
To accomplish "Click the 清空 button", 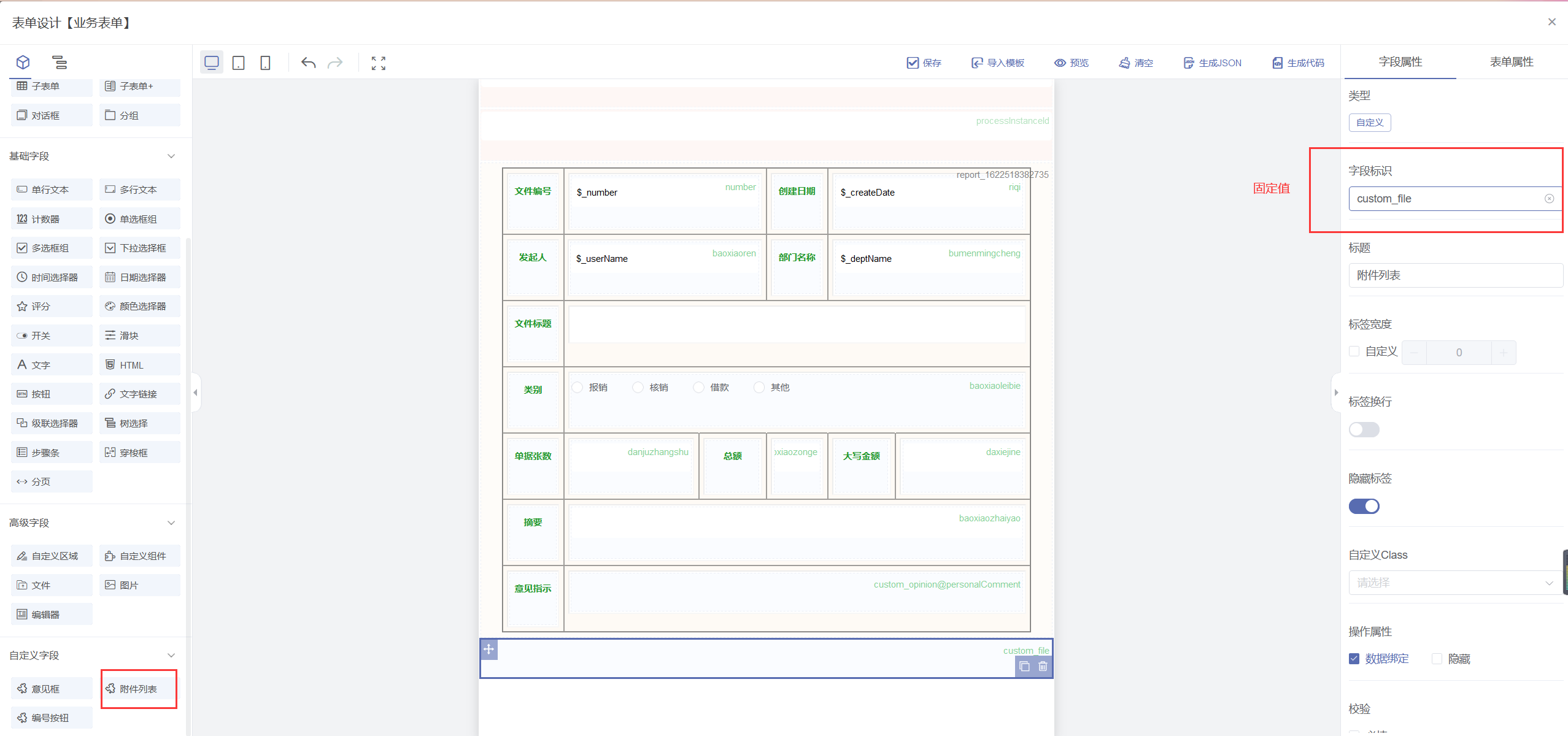I will pyautogui.click(x=1136, y=63).
